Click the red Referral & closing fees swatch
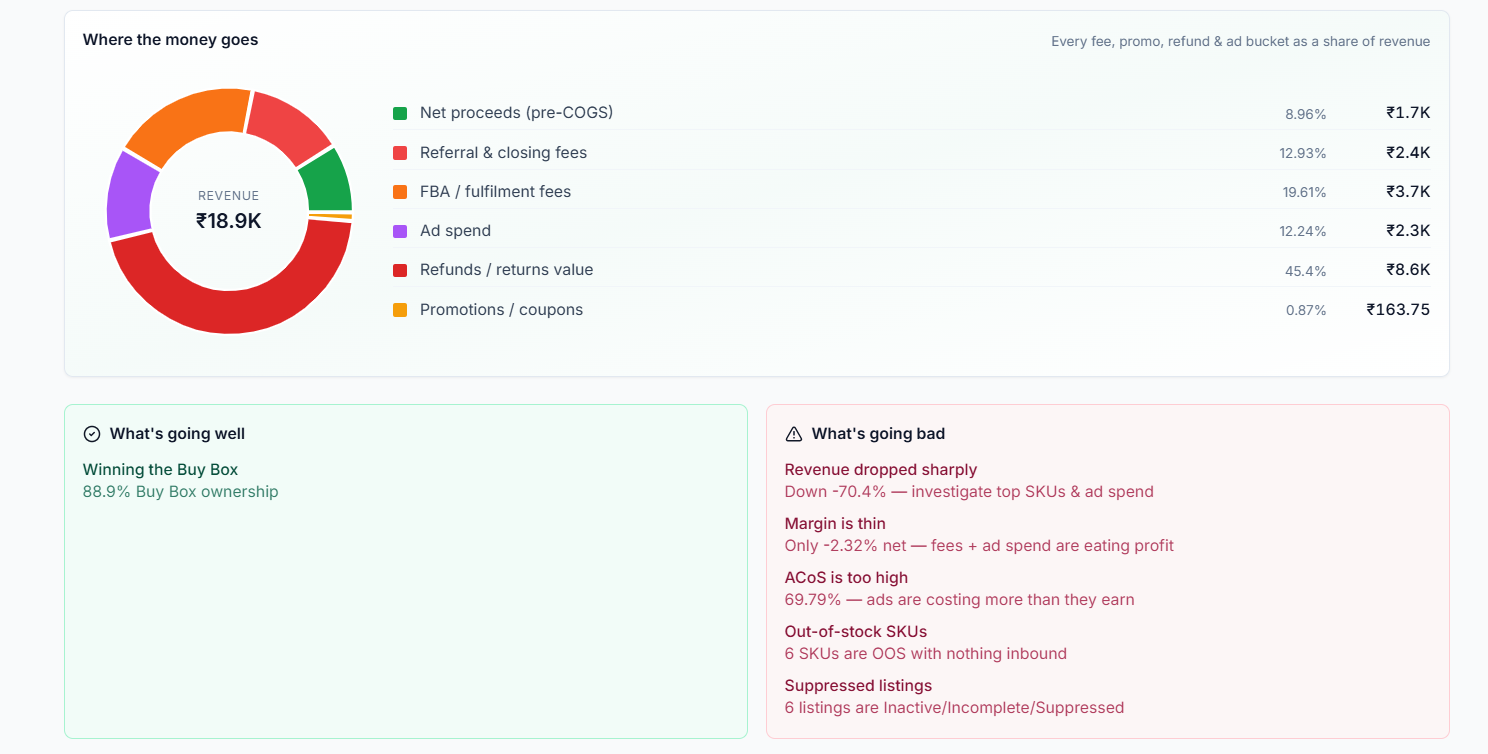 point(400,153)
